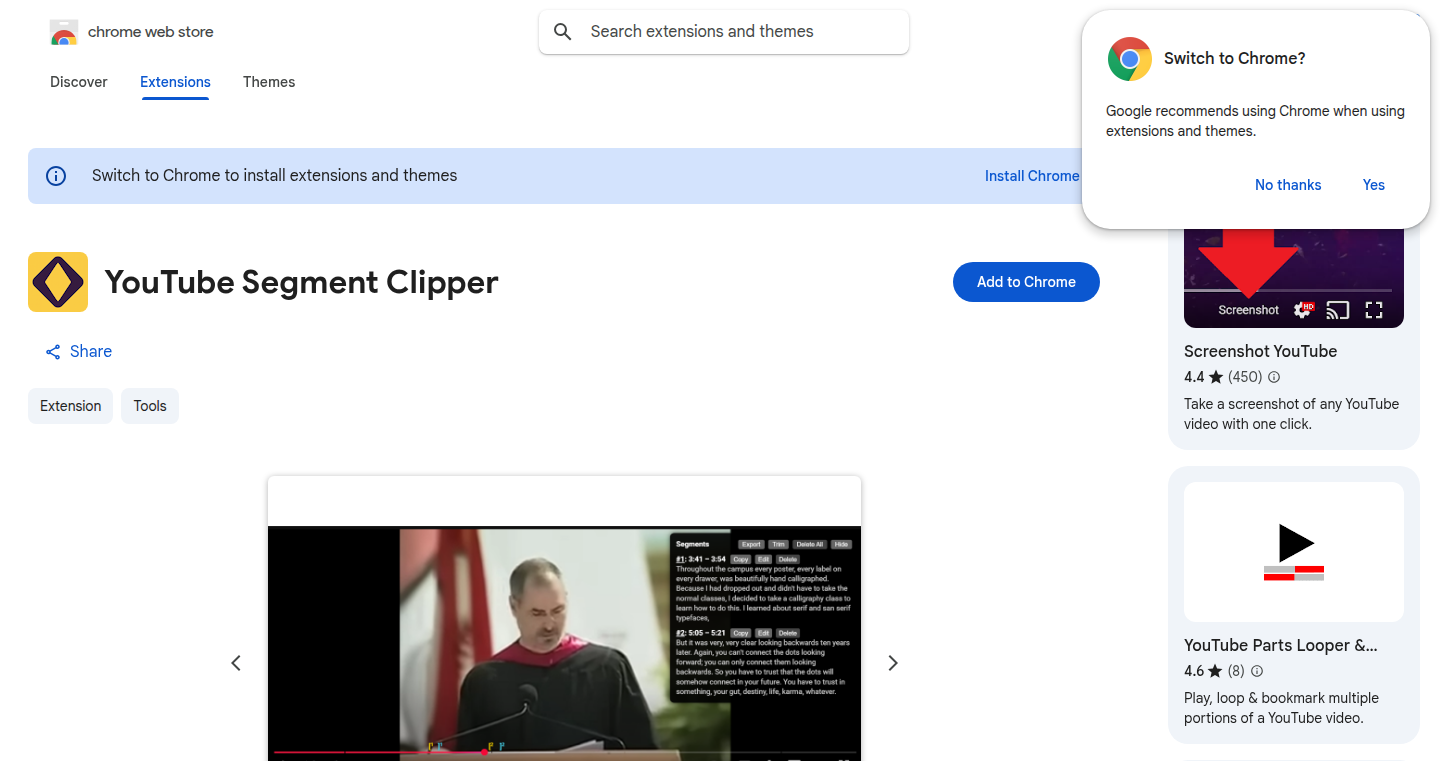Image resolution: width=1440 pixels, height=761 pixels.
Task: Click the Share icon
Action: [x=53, y=352]
